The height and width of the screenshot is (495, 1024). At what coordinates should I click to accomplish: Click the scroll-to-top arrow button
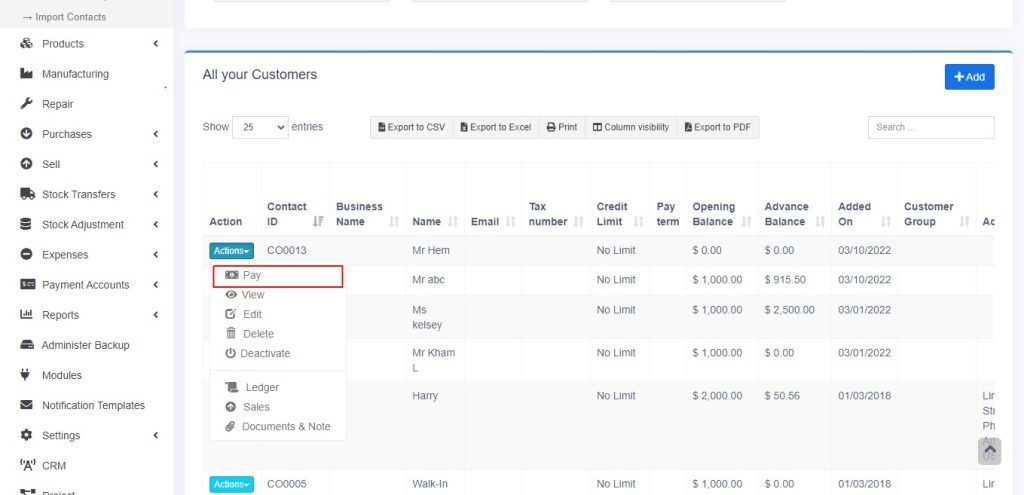(989, 451)
